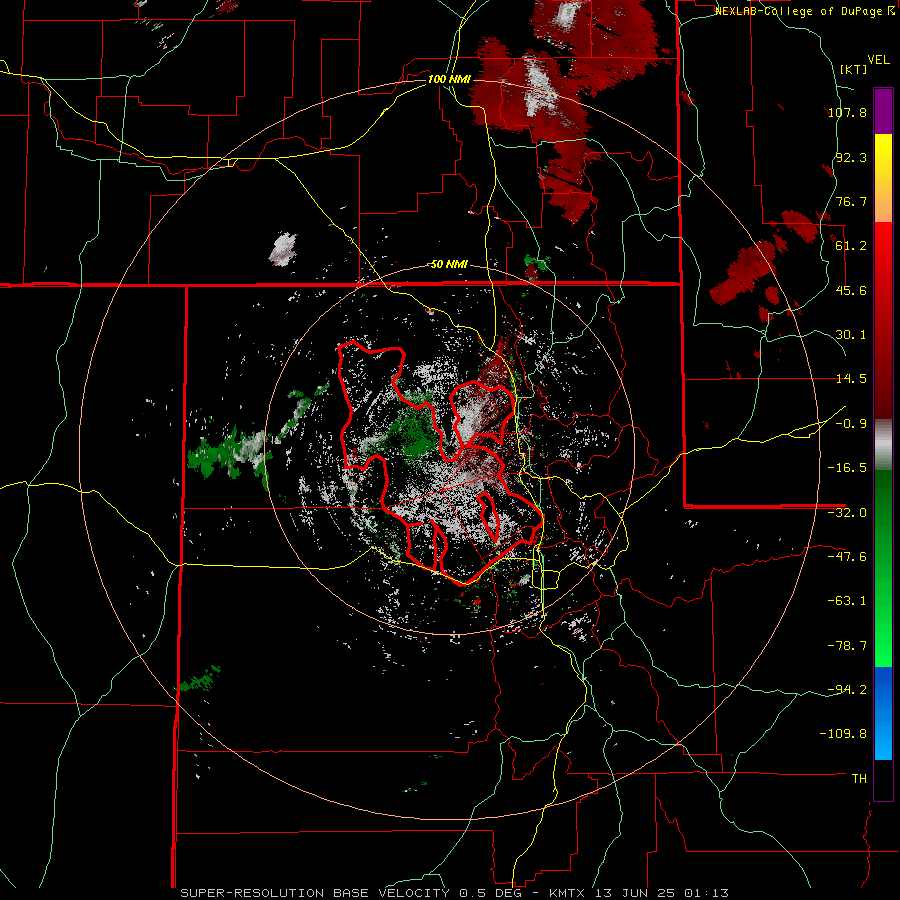Click the gray-white zero velocity color segment
900x900 pixels.
(883, 445)
